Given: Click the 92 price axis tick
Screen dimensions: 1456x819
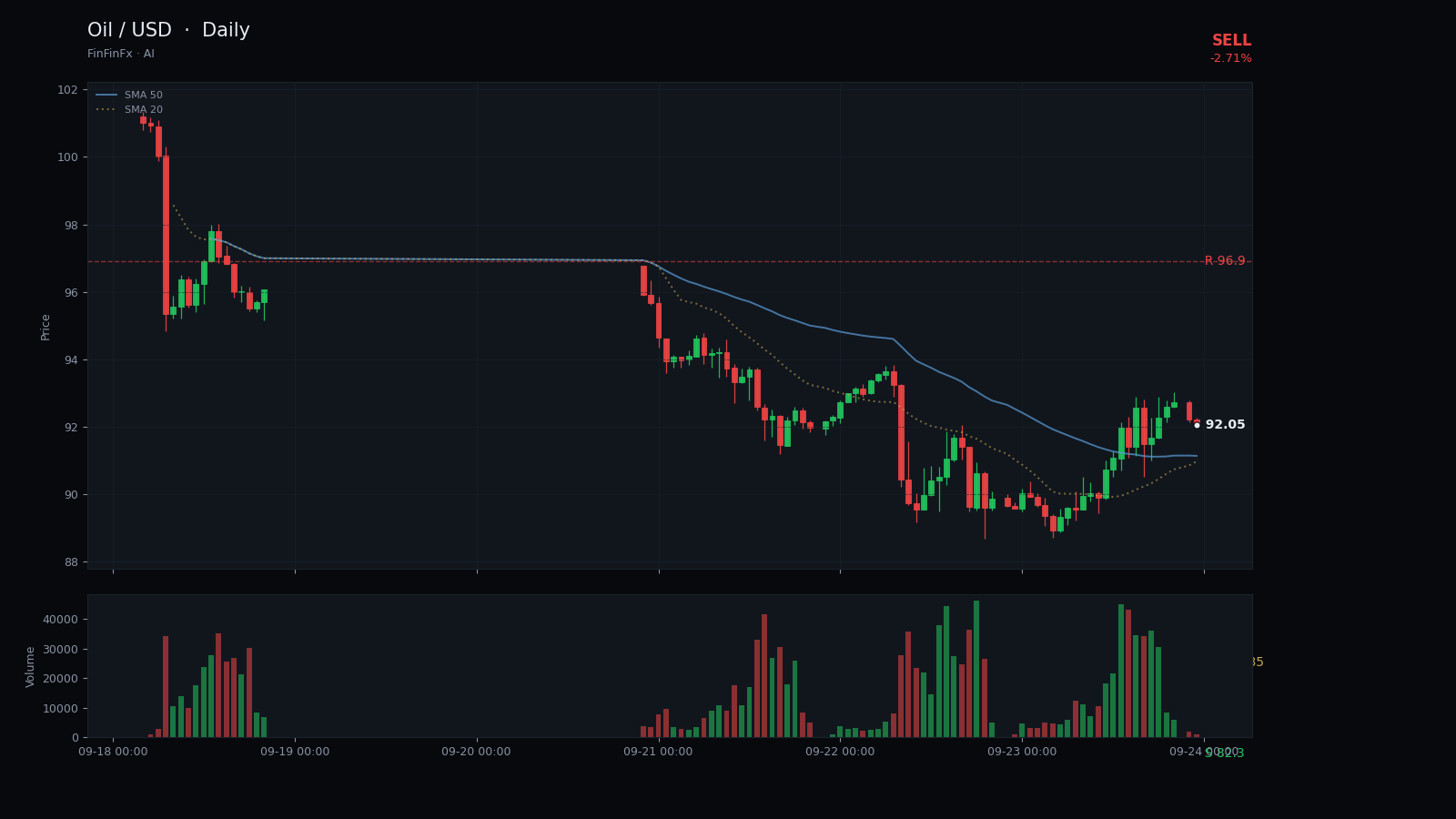Looking at the screenshot, I should click(x=71, y=428).
